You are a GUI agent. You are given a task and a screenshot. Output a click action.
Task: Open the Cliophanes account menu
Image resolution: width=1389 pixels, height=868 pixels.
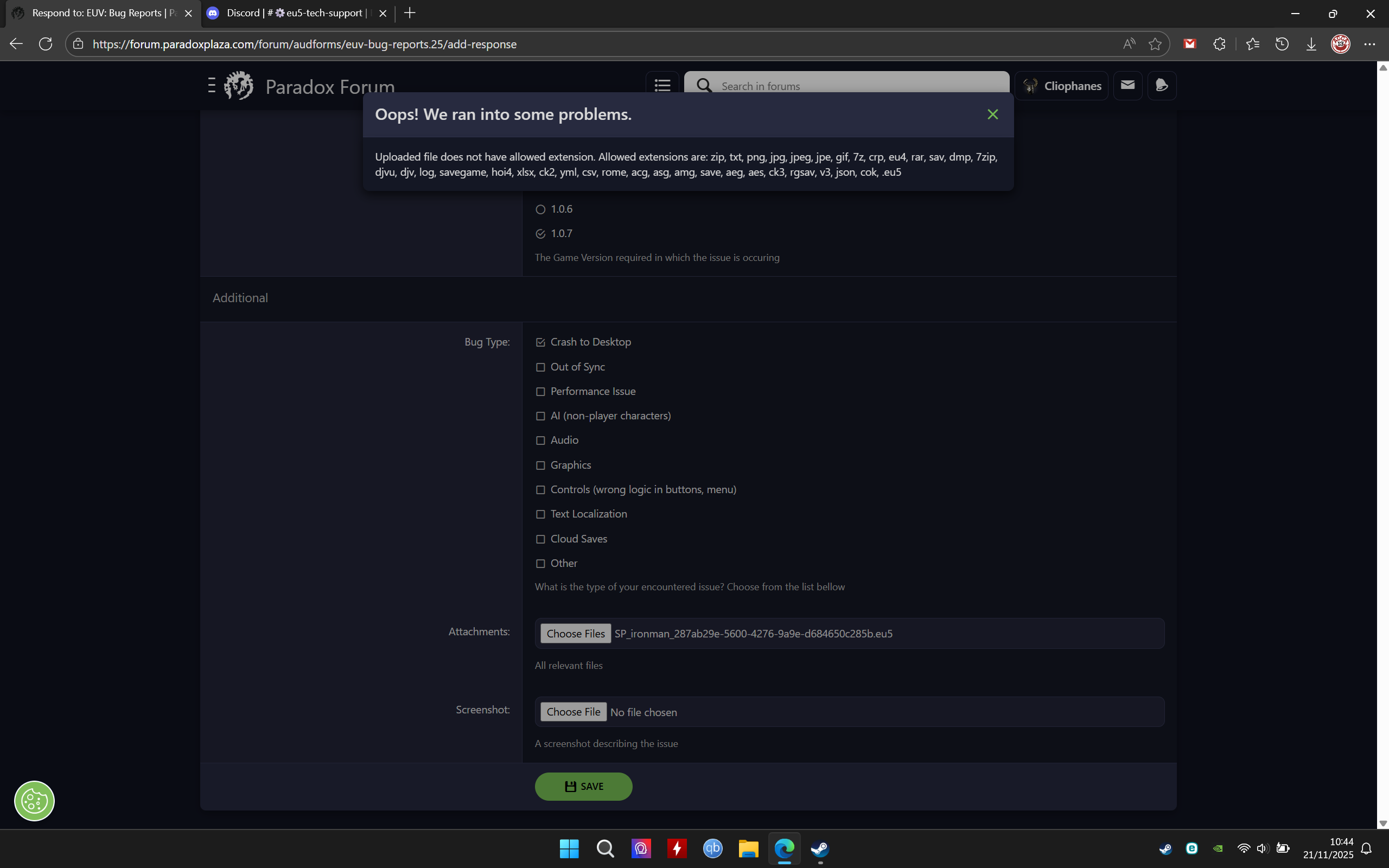pos(1061,86)
